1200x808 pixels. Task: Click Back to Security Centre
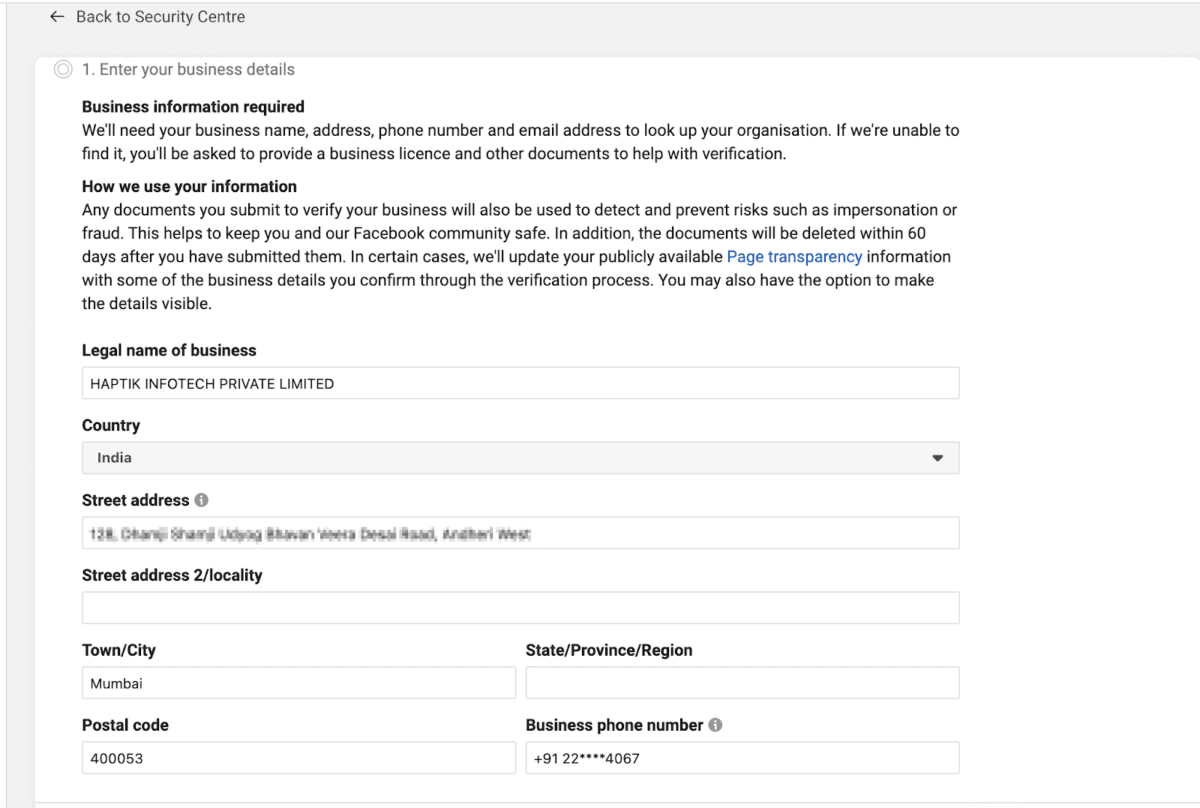[x=160, y=16]
